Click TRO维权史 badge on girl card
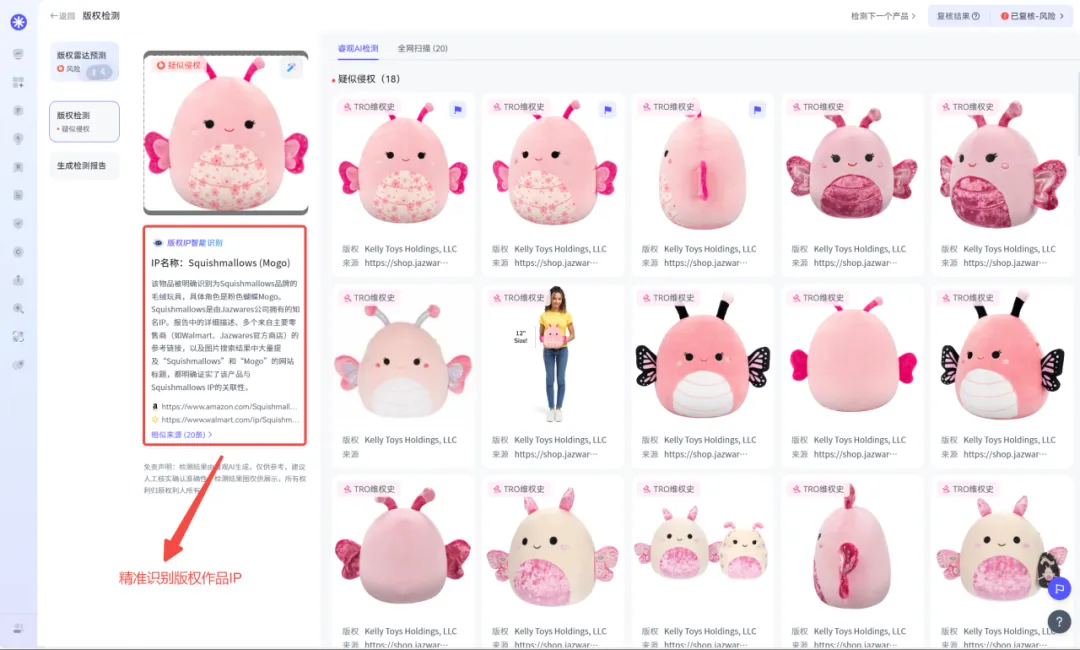The width and height of the screenshot is (1080, 650). pos(517,298)
